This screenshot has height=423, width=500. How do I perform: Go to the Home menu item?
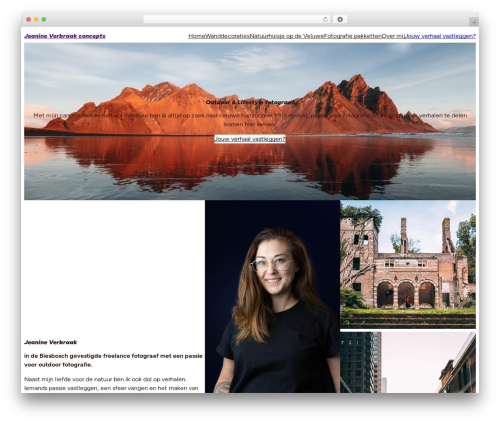click(x=197, y=36)
